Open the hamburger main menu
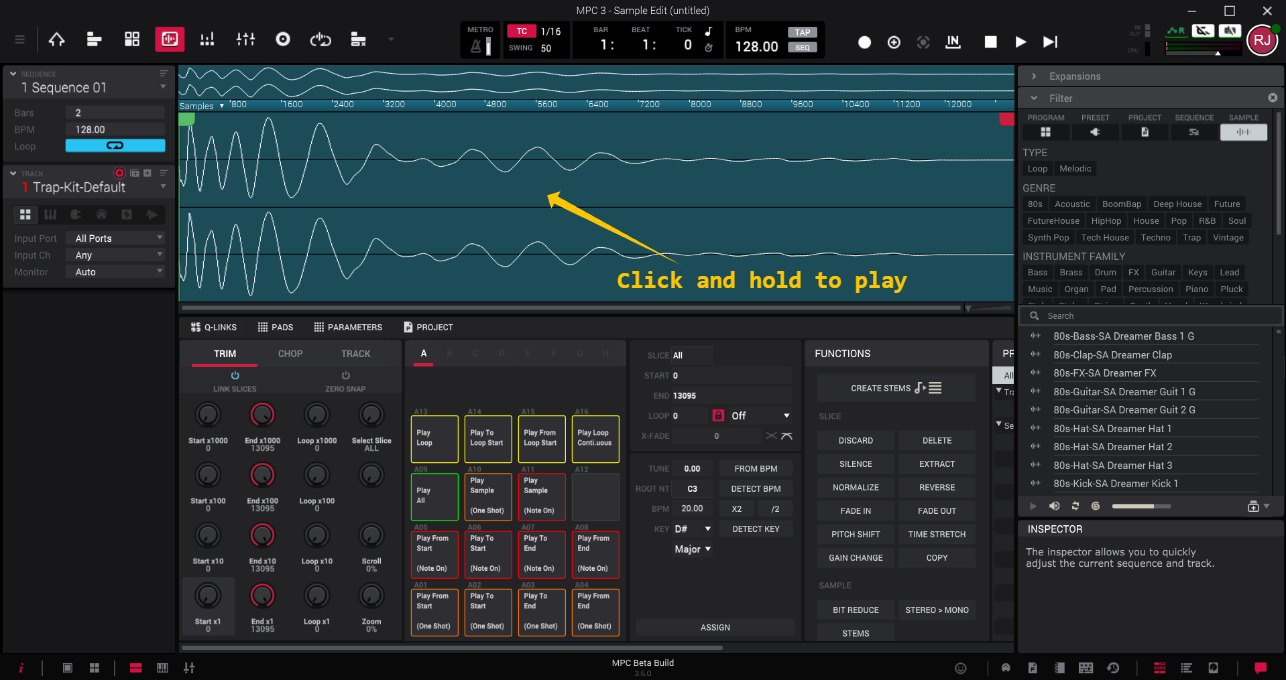 (x=19, y=39)
